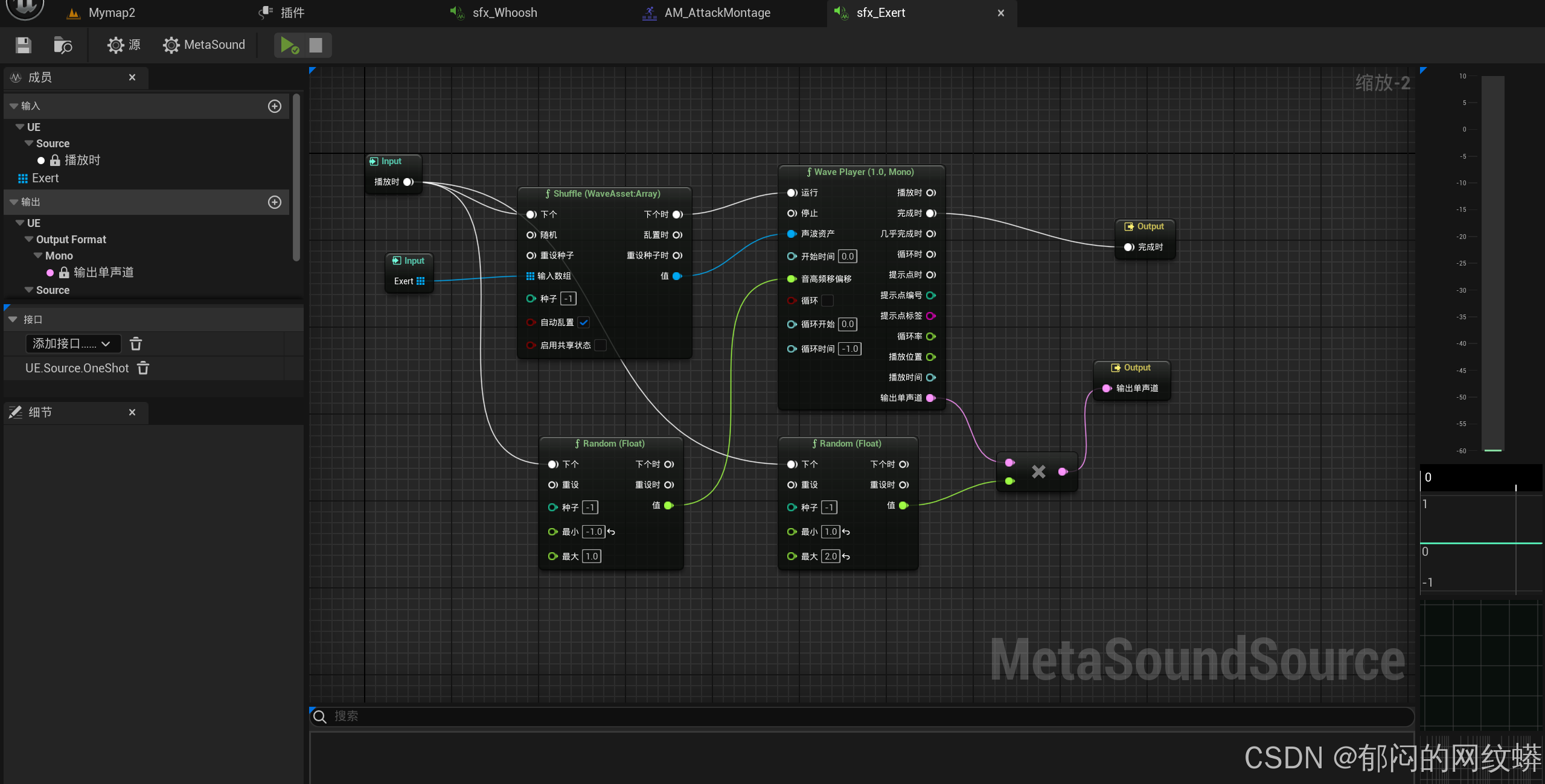Collapse the Output Format tree item
The image size is (1545, 784).
click(x=29, y=240)
